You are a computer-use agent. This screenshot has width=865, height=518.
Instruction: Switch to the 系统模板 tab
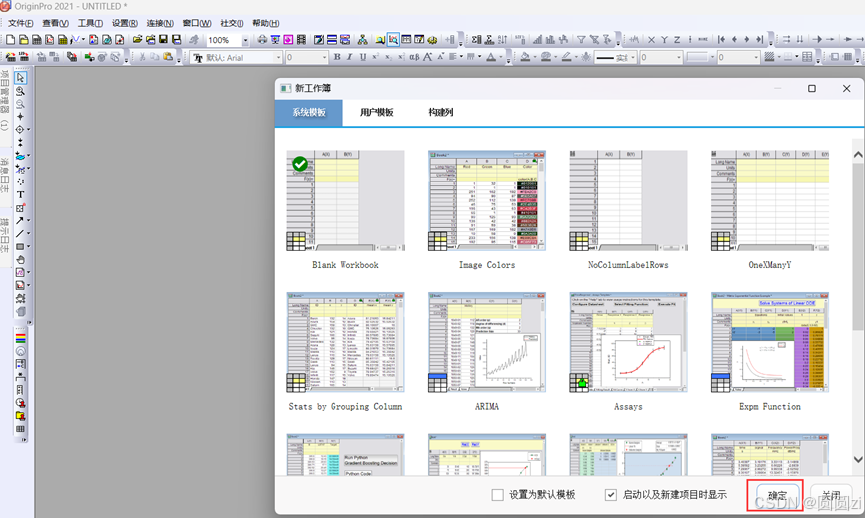point(309,113)
